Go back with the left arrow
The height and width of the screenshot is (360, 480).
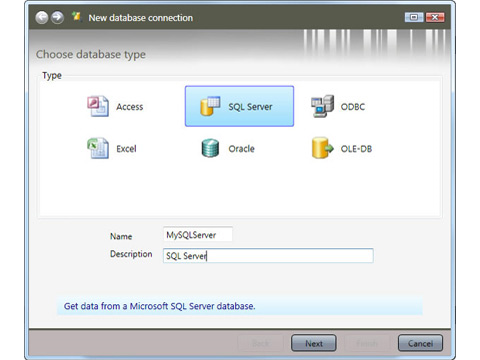tap(42, 17)
